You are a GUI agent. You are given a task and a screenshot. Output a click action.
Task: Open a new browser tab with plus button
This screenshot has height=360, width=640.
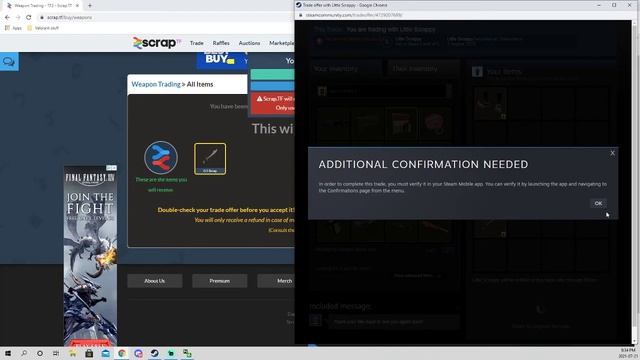[x=90, y=6]
